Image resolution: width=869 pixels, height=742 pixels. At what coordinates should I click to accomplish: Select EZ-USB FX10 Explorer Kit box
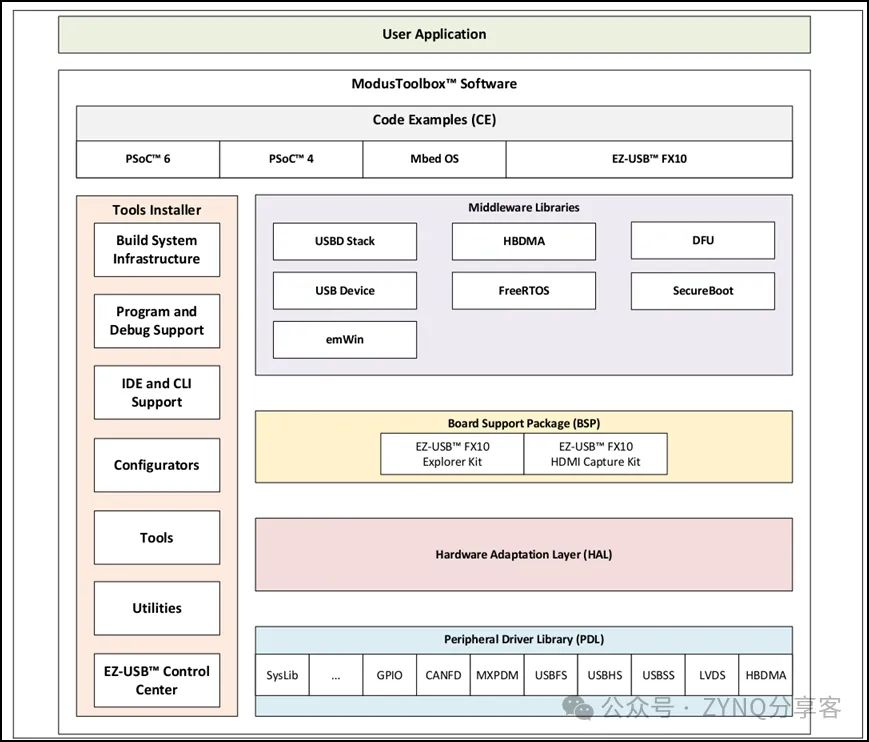[x=452, y=454]
